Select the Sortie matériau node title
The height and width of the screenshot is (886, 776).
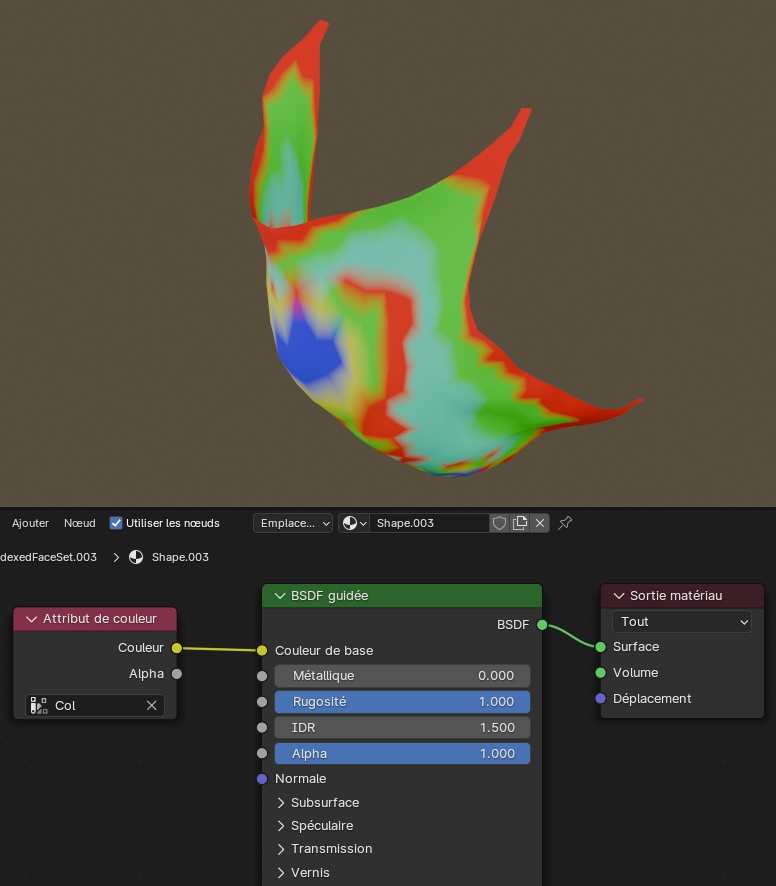676,596
